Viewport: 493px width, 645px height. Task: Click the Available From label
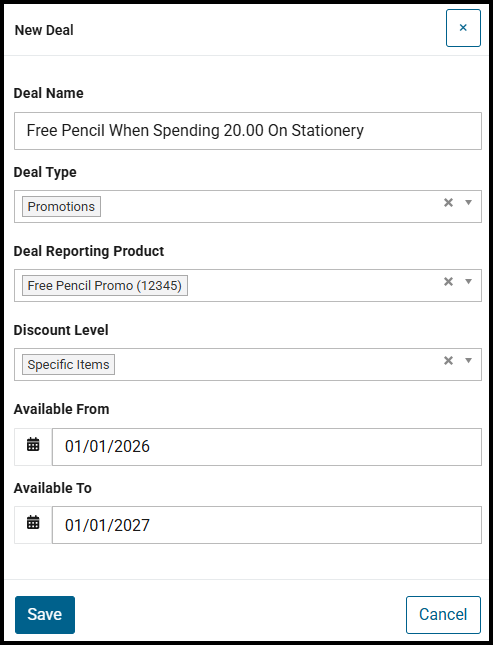pyautogui.click(x=61, y=409)
